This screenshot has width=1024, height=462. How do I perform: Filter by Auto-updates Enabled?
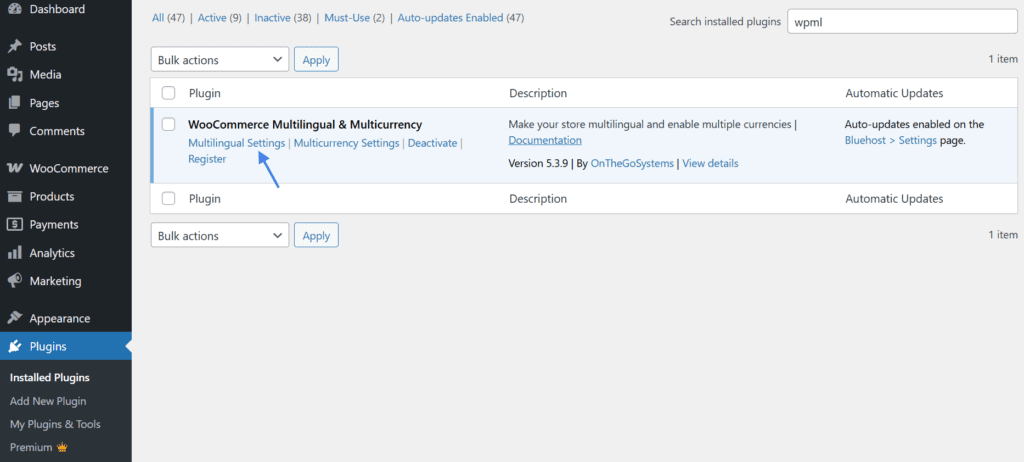(x=460, y=18)
